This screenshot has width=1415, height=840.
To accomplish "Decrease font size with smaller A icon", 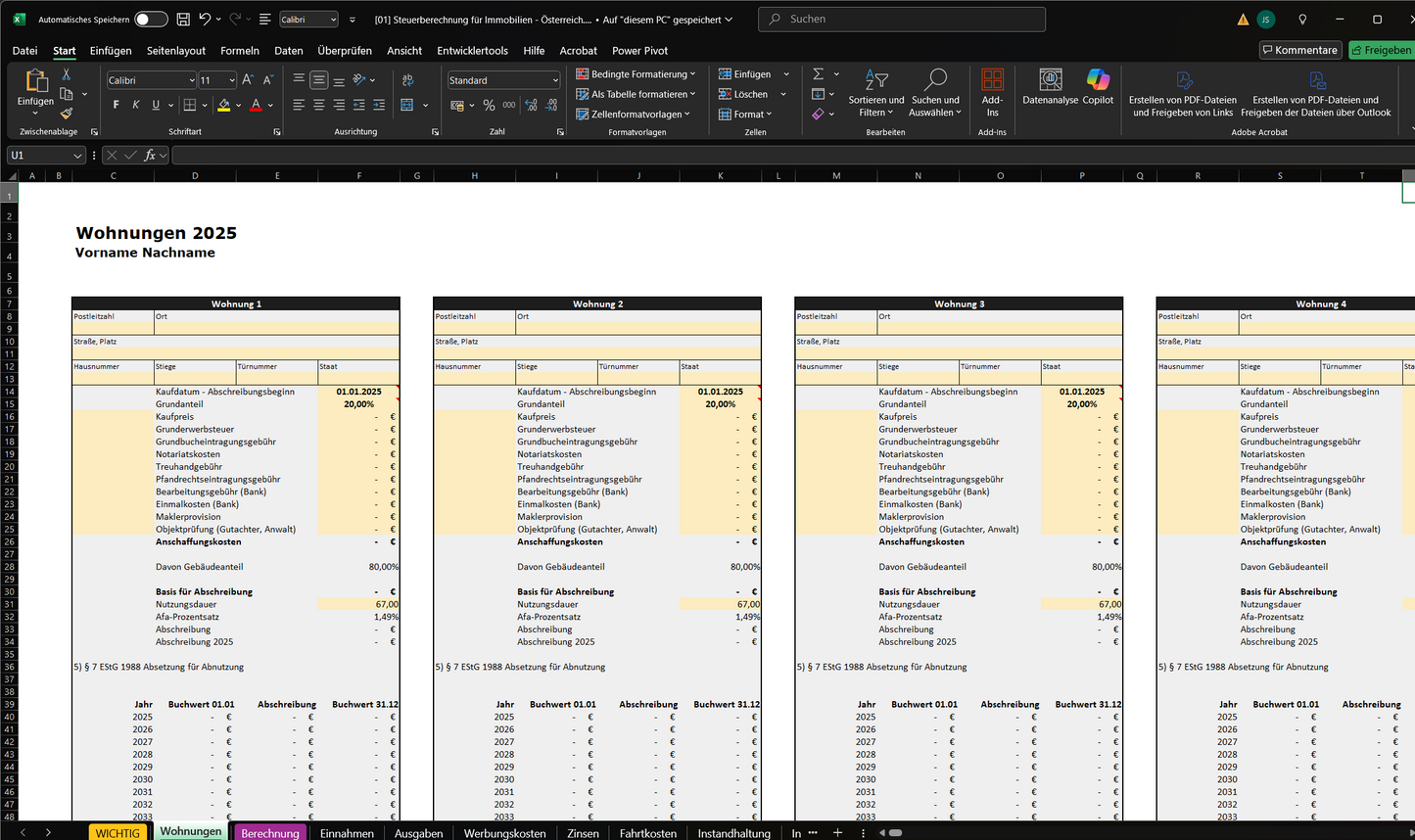I will click(268, 80).
